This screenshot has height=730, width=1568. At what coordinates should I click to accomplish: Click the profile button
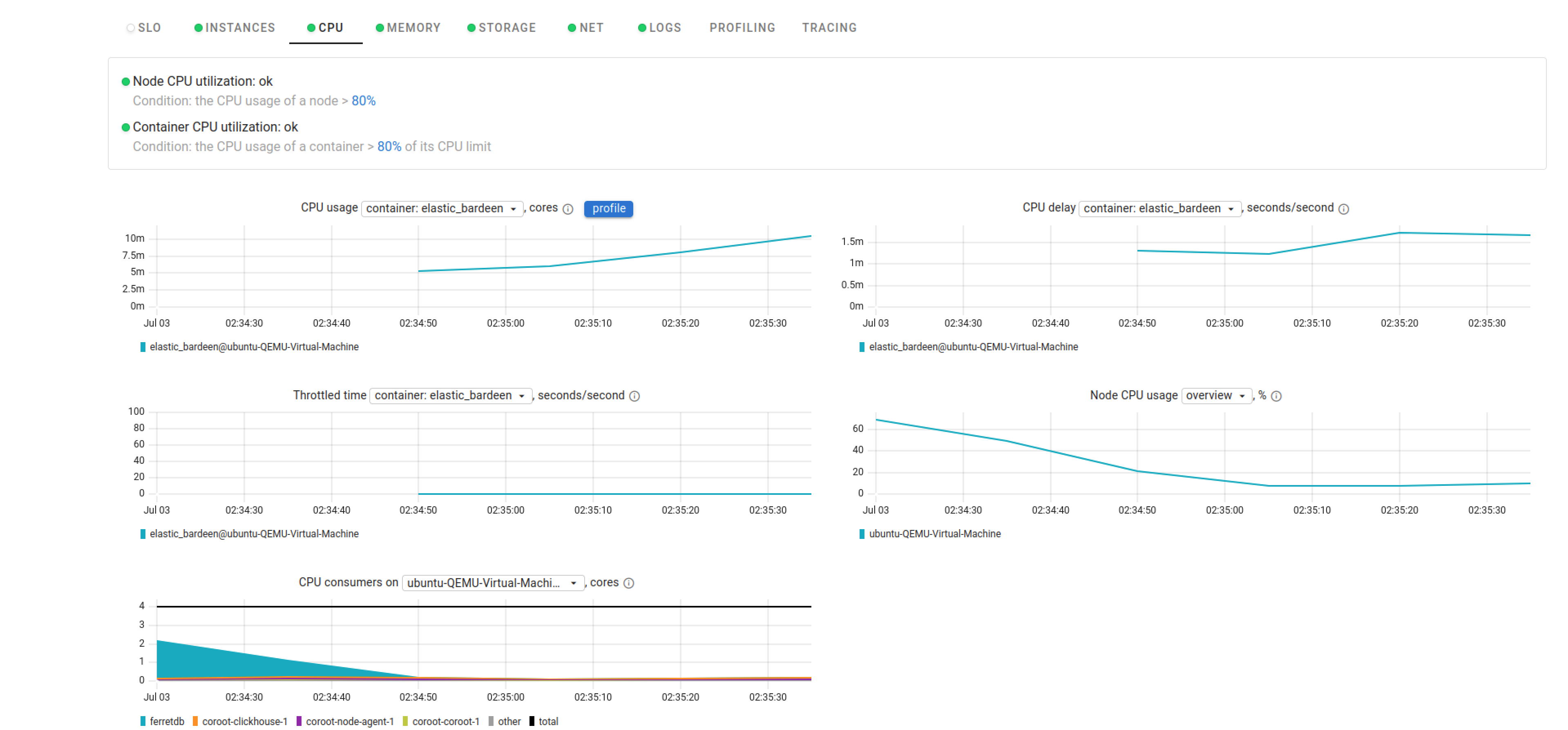coord(608,209)
